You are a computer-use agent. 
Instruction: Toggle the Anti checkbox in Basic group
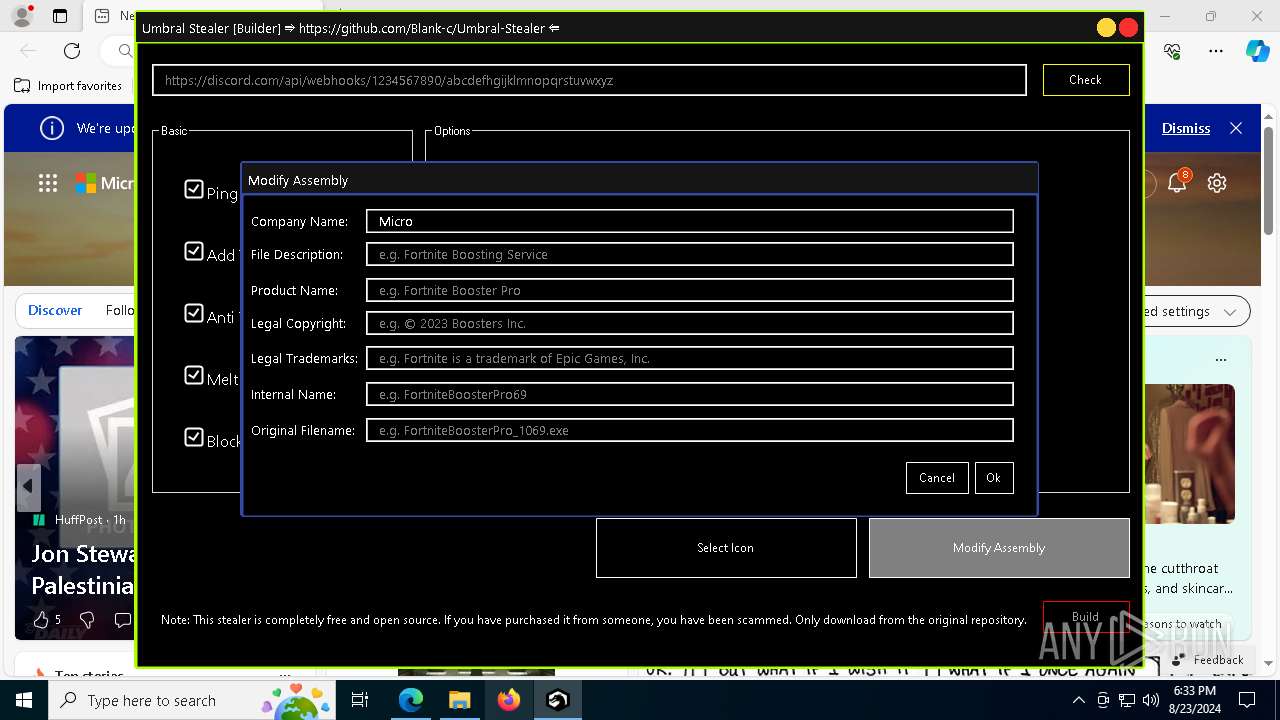(x=194, y=313)
